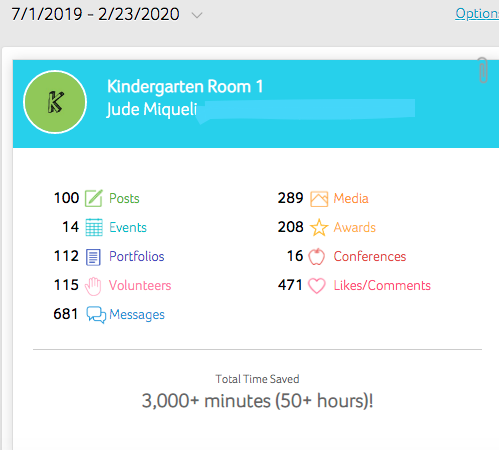The height and width of the screenshot is (450, 499).
Task: Click the Volunteers raised hand icon
Action: coord(93,286)
